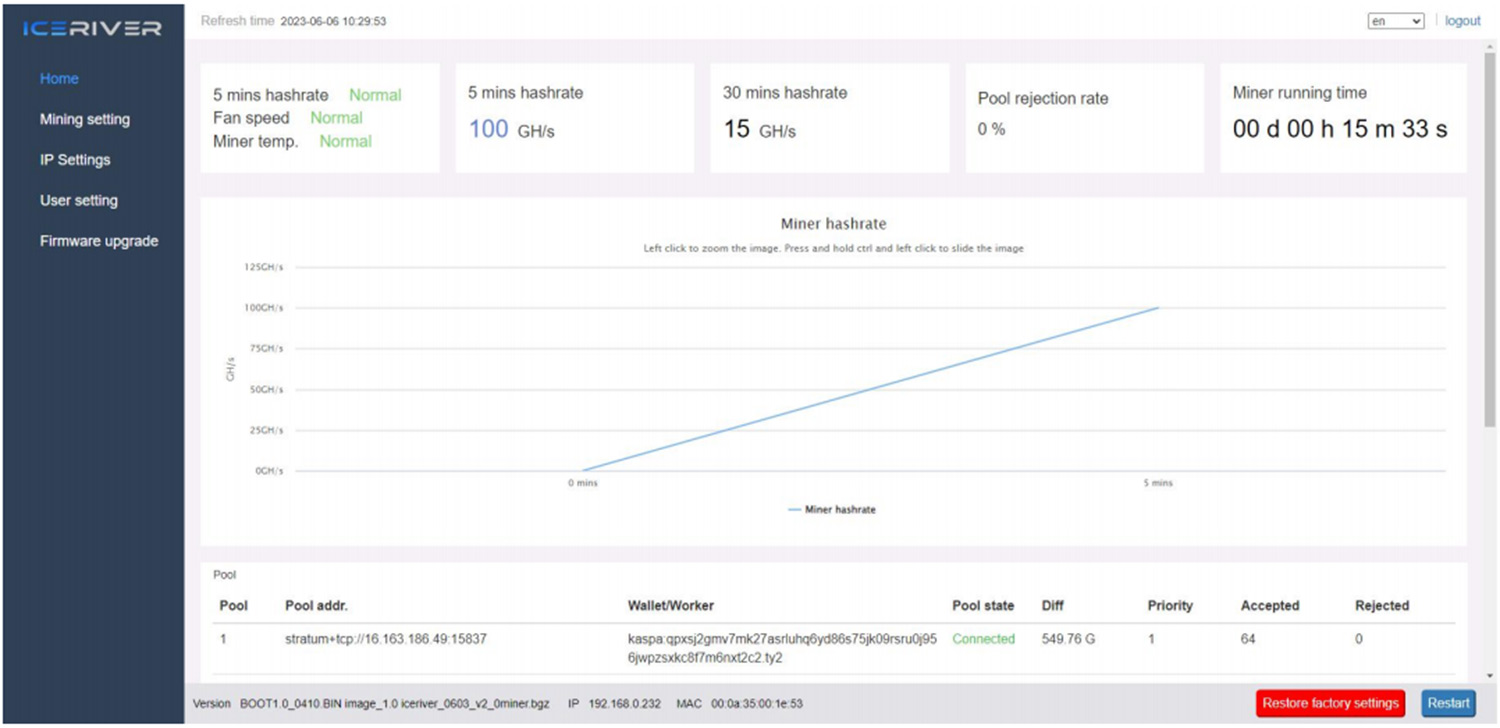Click the Restore factory settings button
Image resolution: width=1500 pixels, height=728 pixels.
pyautogui.click(x=1330, y=703)
